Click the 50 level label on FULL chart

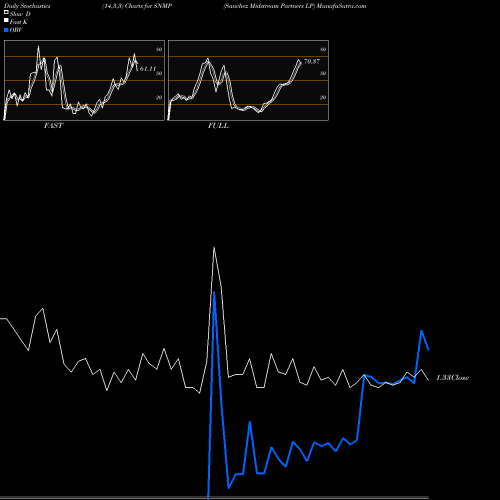click(x=323, y=73)
